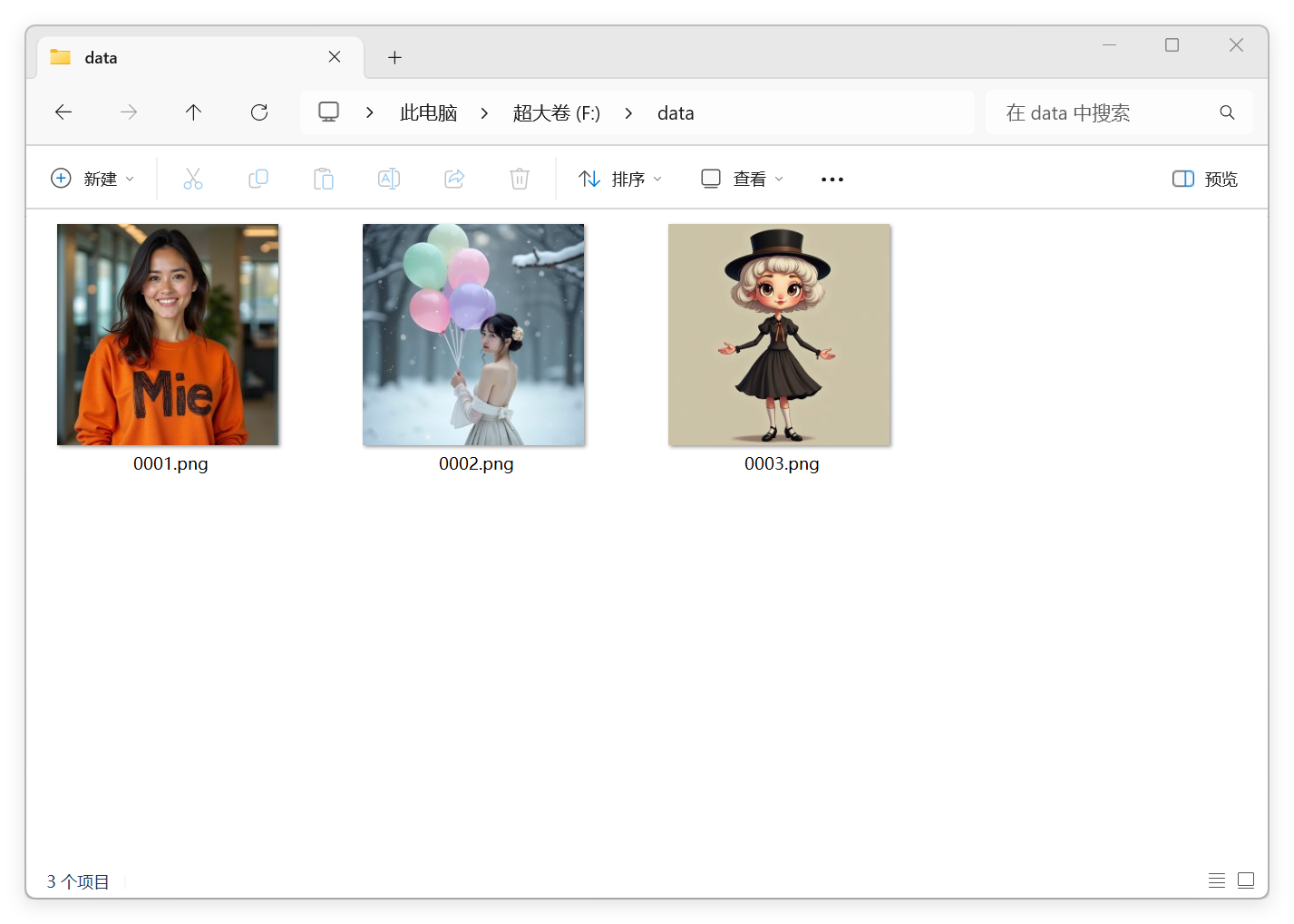Maximize the File Explorer window
1294x924 pixels.
(x=1172, y=44)
